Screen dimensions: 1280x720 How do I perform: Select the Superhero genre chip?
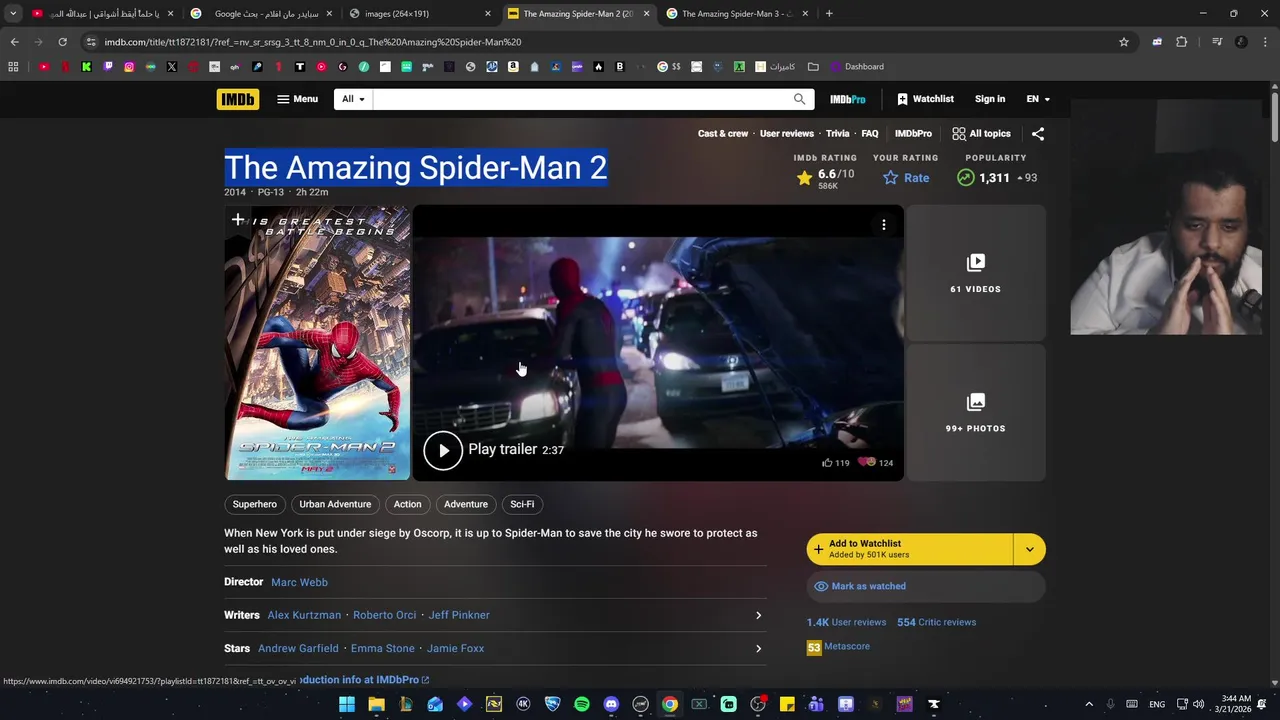pos(255,504)
